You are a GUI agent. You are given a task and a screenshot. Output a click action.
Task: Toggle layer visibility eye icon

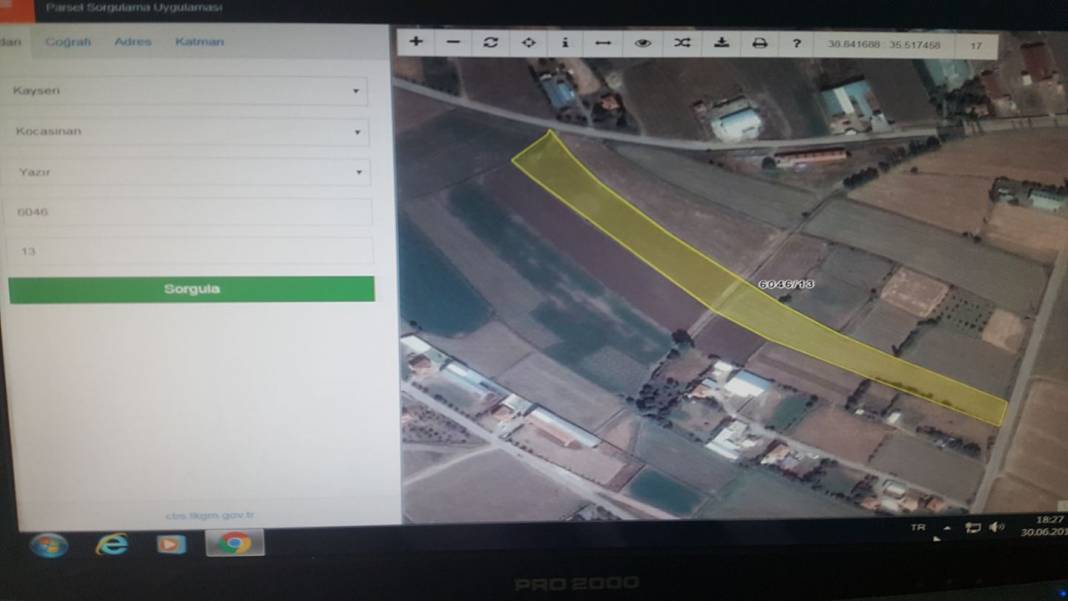click(643, 43)
